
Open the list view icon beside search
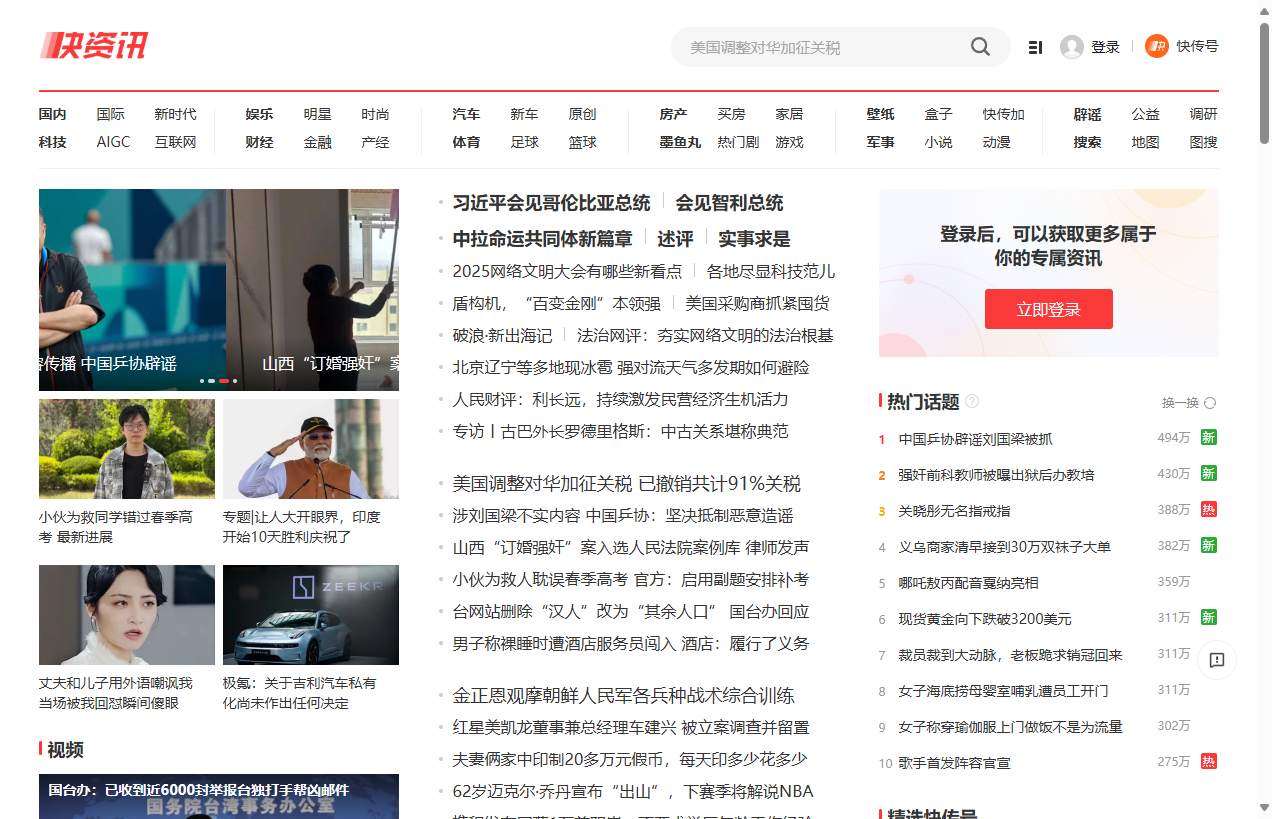click(x=1035, y=46)
